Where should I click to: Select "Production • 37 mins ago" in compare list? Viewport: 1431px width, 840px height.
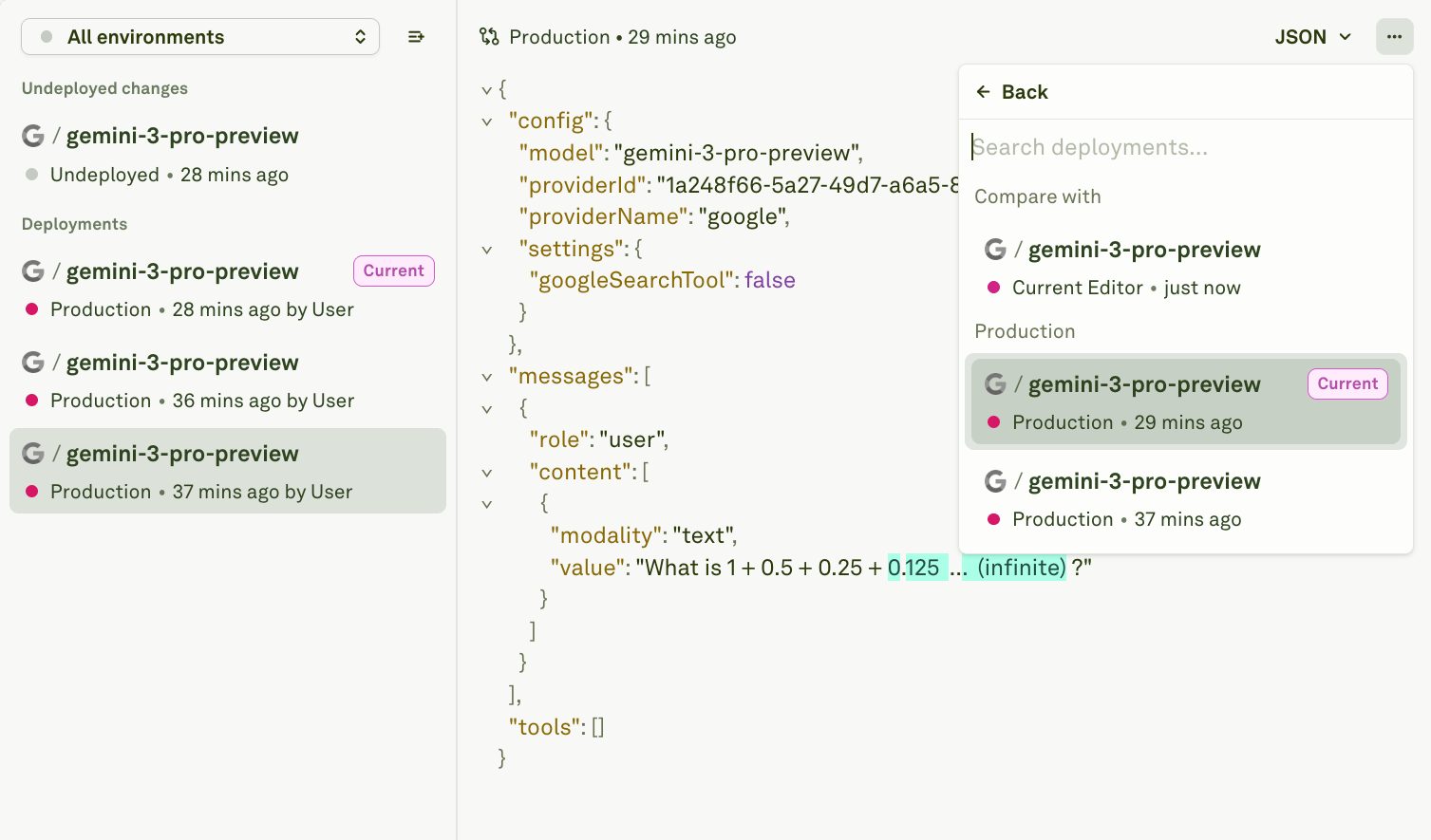(1185, 499)
